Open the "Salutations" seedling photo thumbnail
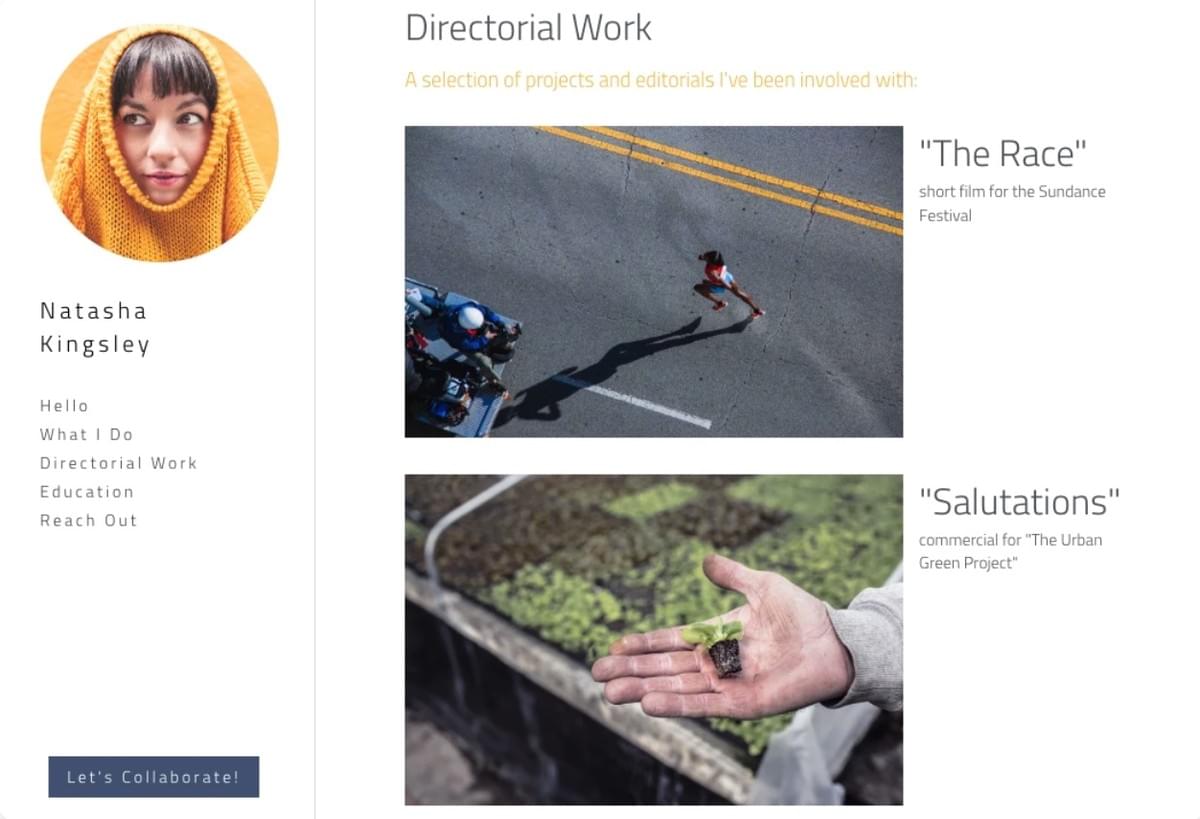The width and height of the screenshot is (1200, 819). [x=654, y=640]
